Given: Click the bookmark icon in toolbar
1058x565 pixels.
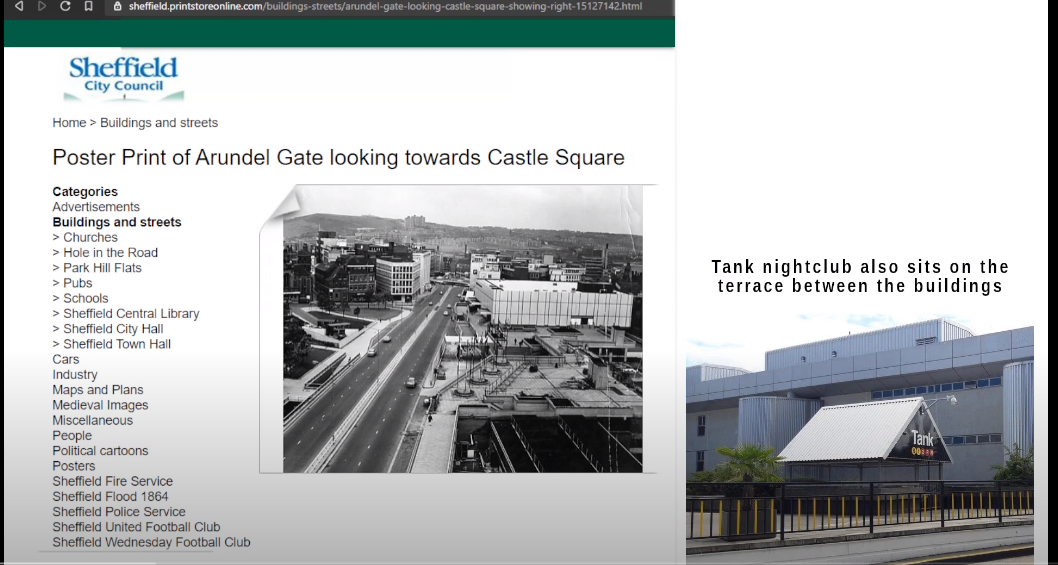Looking at the screenshot, I should pos(88,6).
